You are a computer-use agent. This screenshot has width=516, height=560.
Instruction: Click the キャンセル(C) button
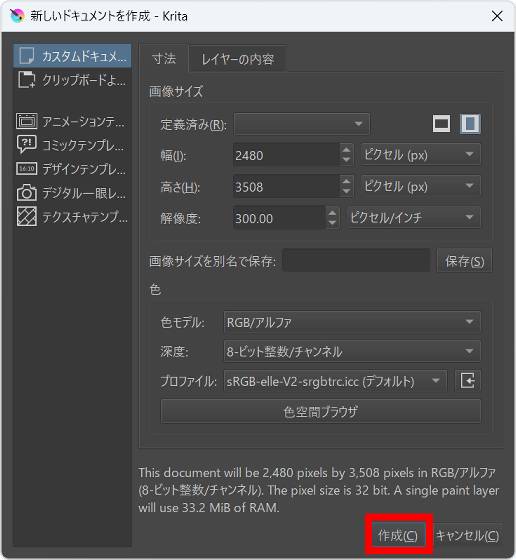click(x=467, y=535)
